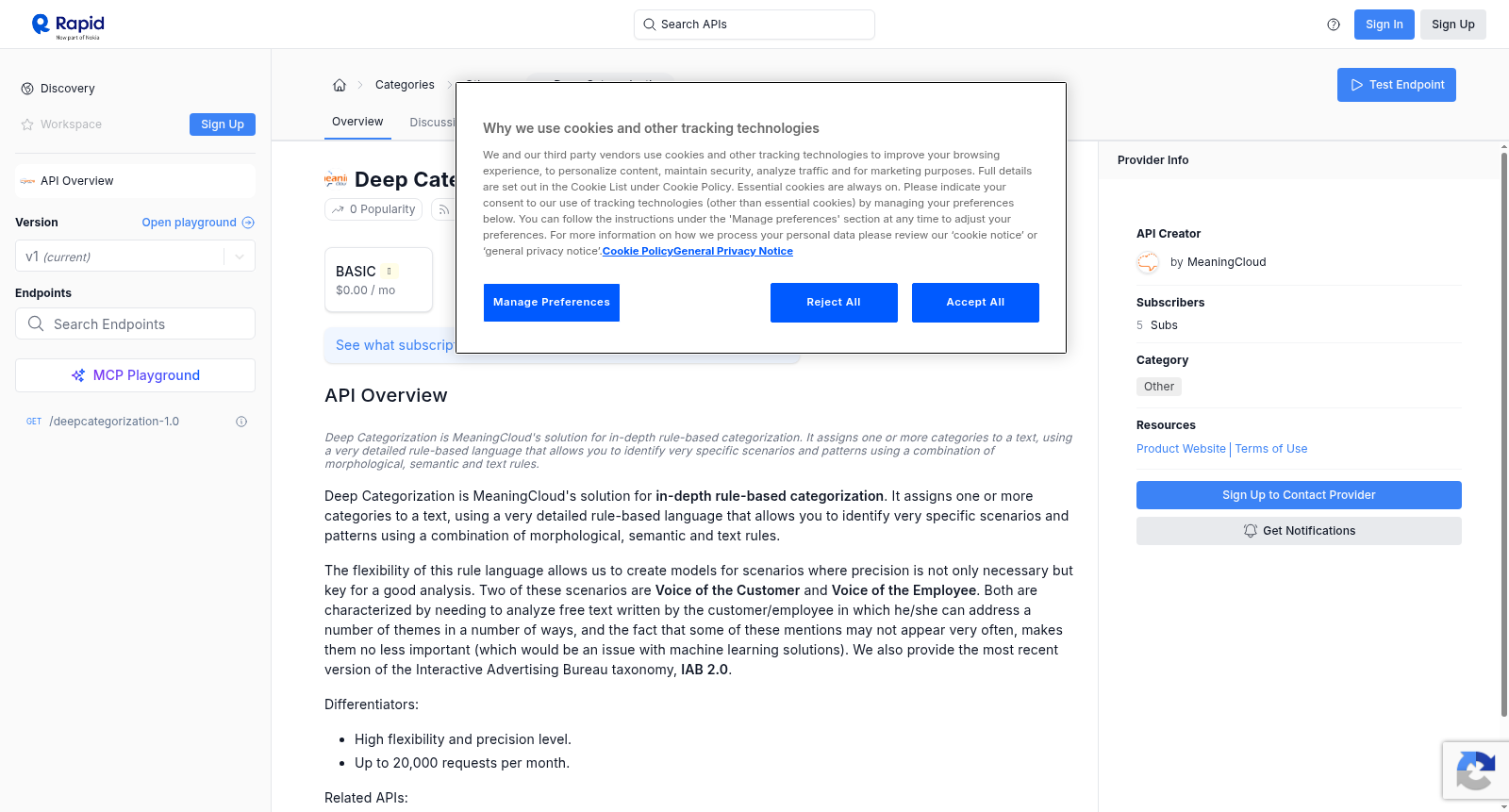The image size is (1509, 812).
Task: Open the Other category tag
Action: [x=1158, y=387]
